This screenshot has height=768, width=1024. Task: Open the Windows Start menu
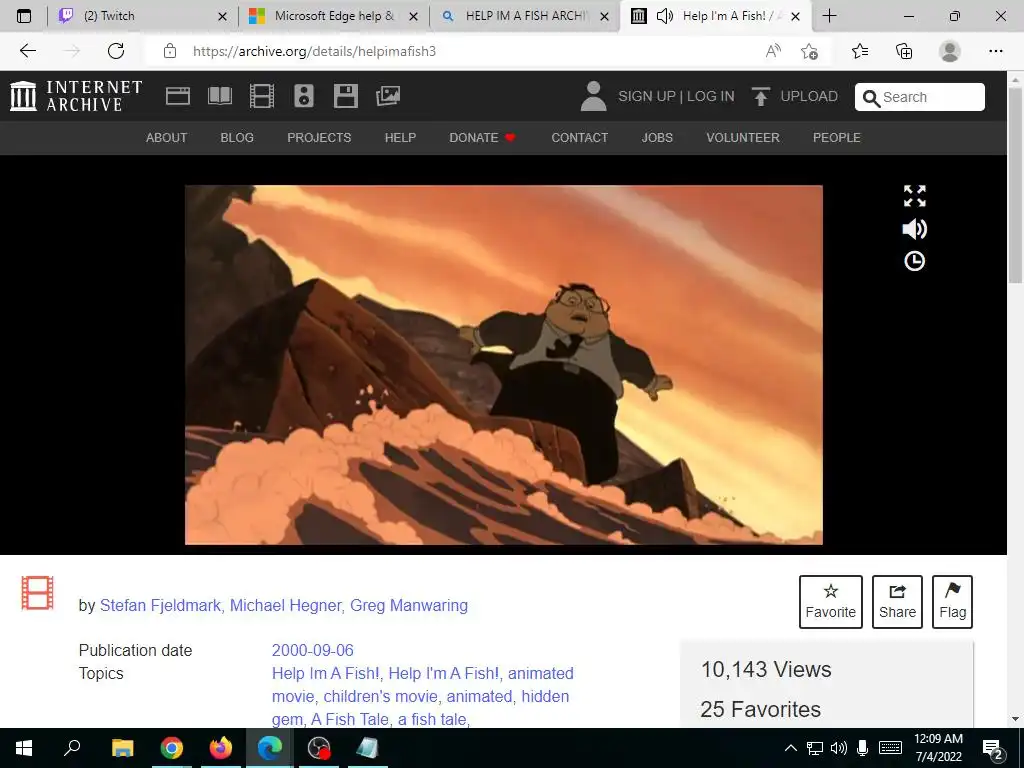(x=24, y=748)
